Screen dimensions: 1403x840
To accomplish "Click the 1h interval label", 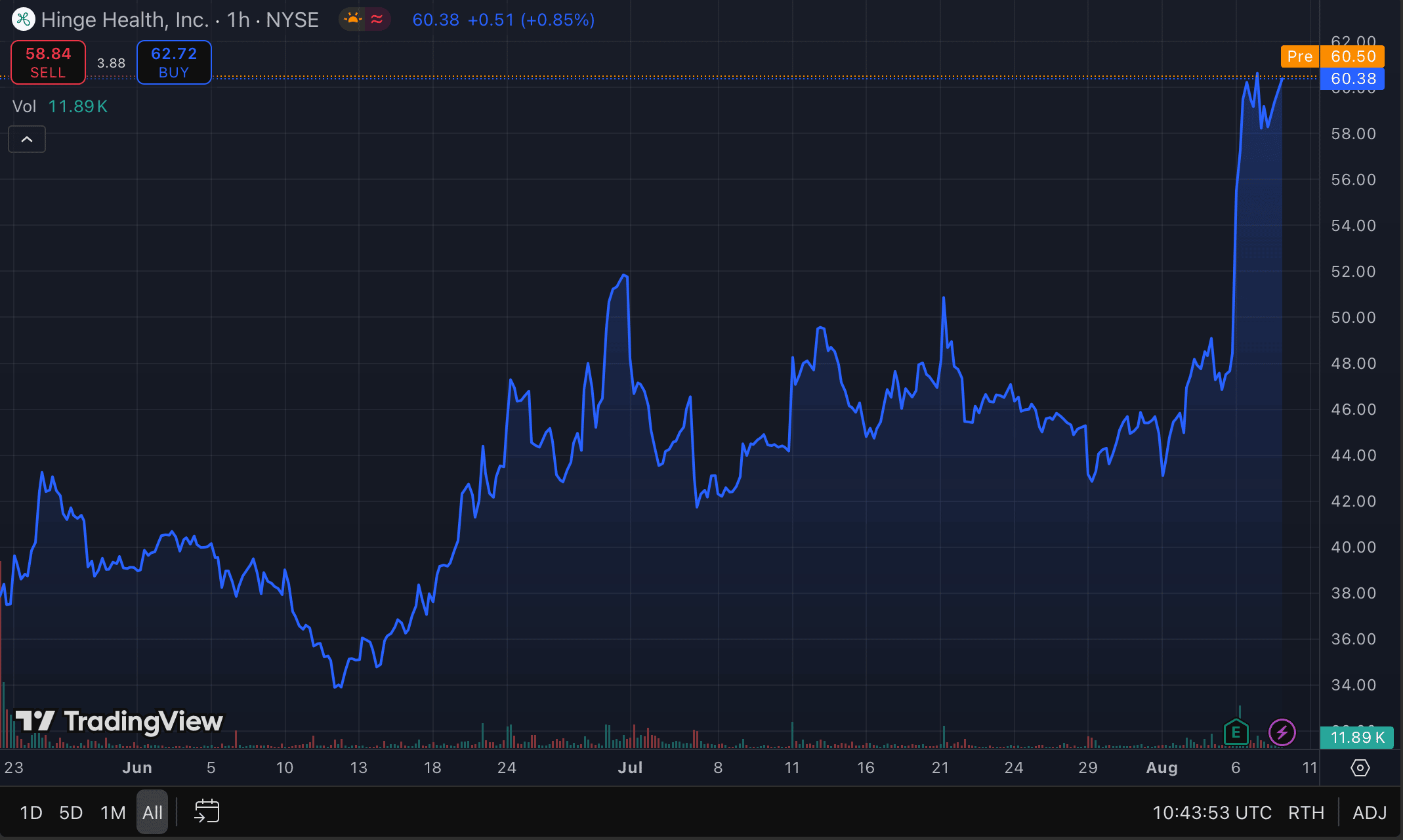I will point(238,20).
